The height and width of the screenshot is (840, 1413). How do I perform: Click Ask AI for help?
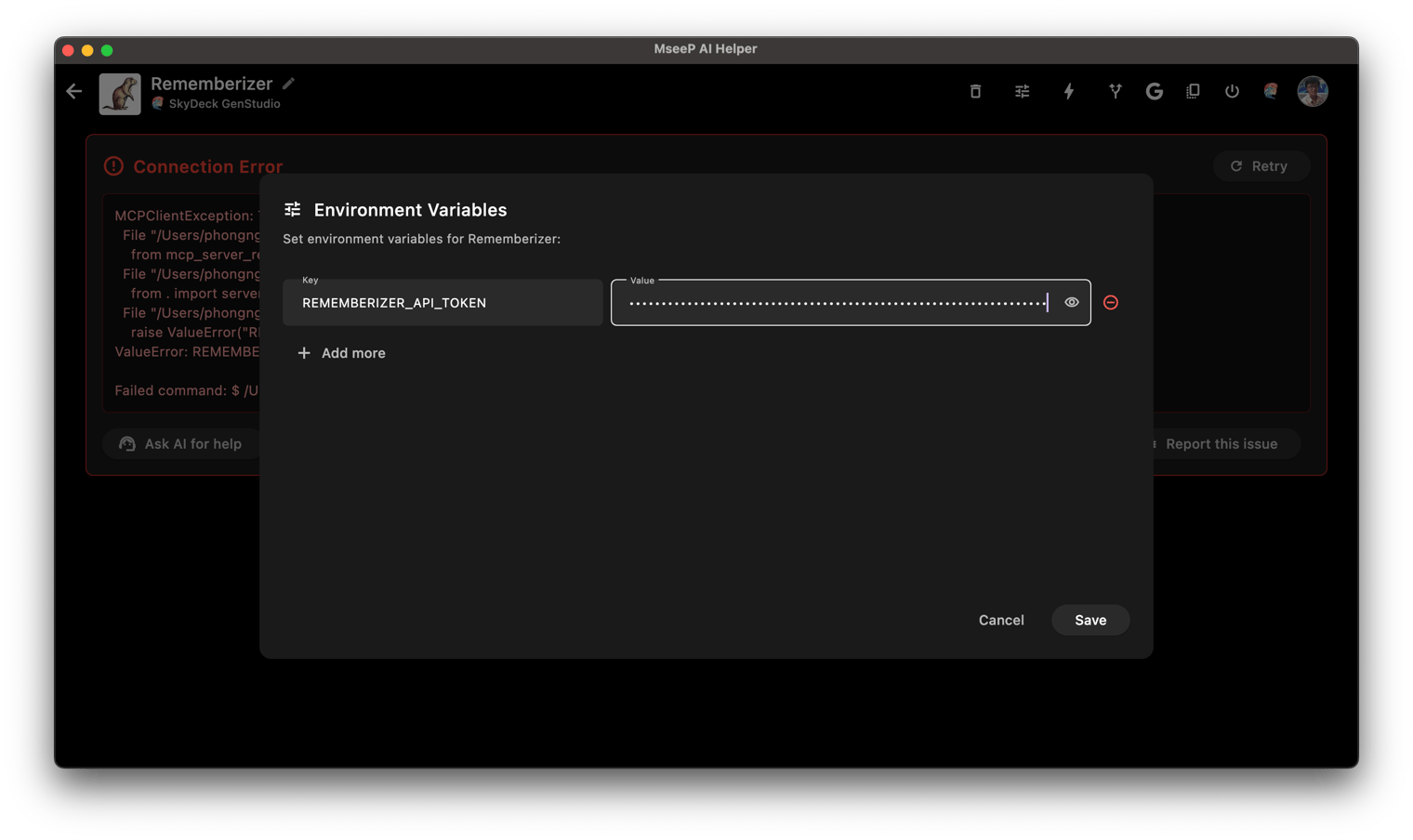coord(181,444)
